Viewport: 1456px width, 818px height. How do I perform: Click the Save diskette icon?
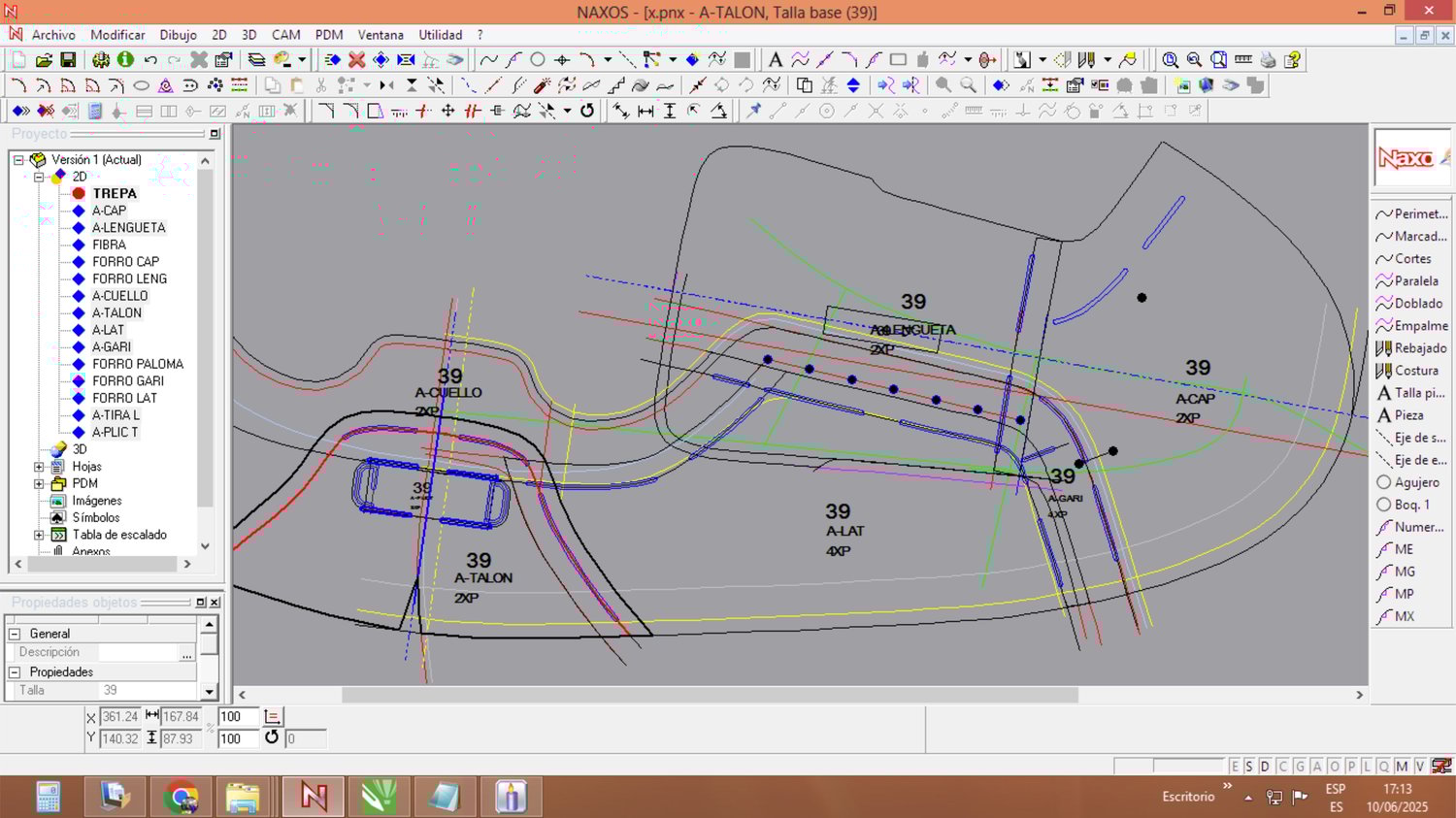[68, 60]
